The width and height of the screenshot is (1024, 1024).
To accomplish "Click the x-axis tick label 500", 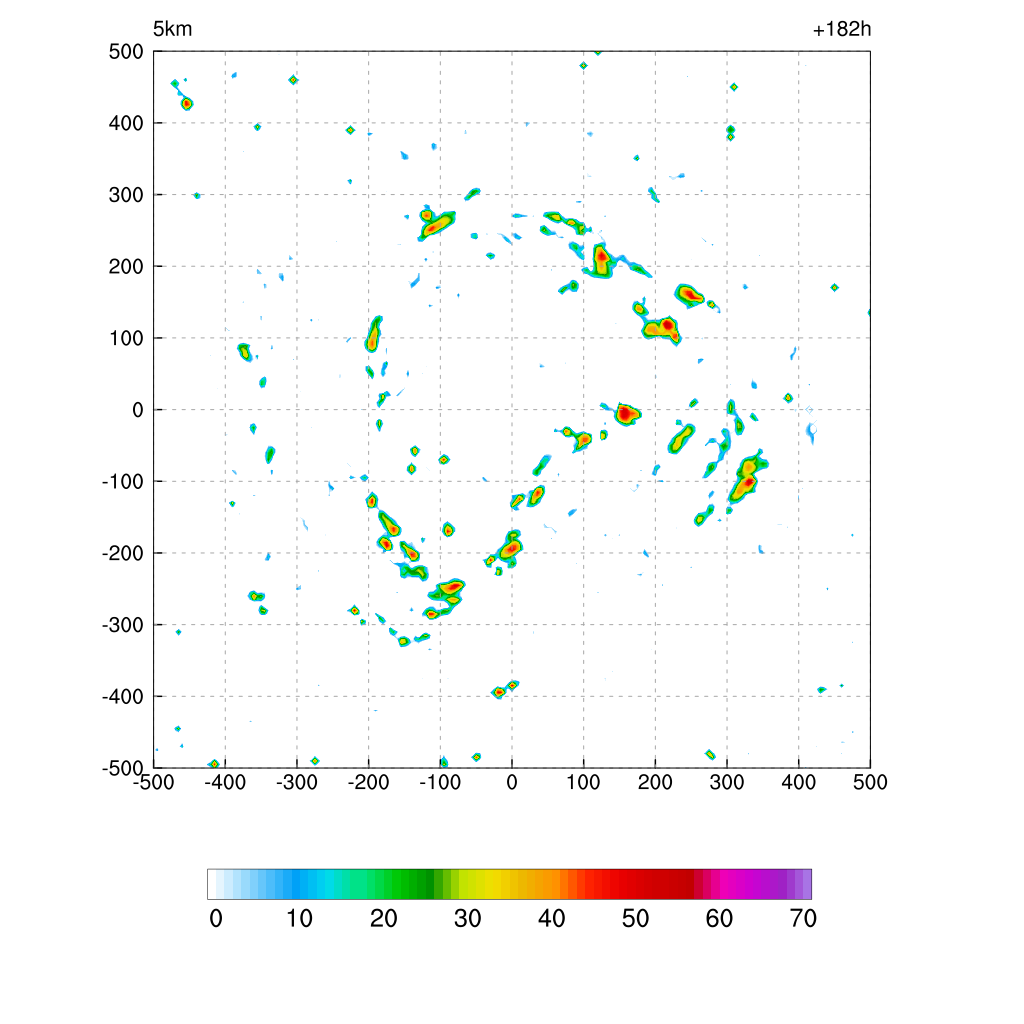I will (x=870, y=782).
